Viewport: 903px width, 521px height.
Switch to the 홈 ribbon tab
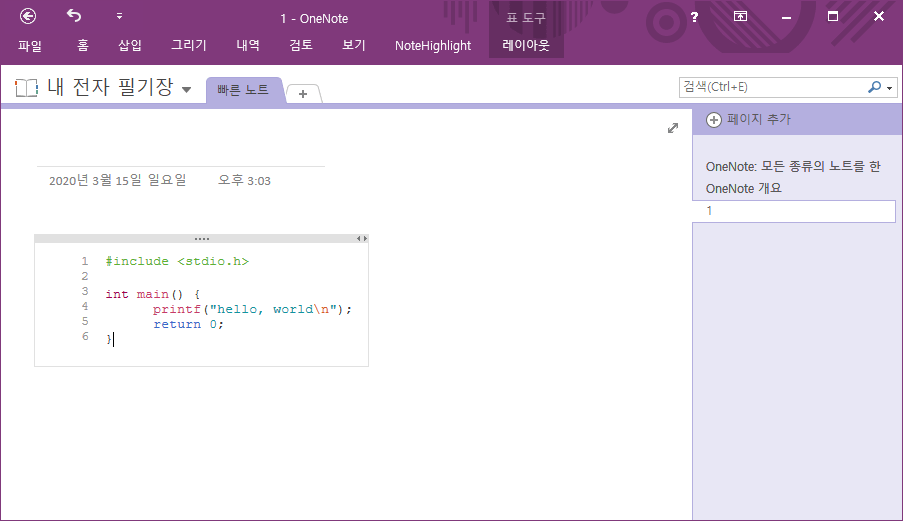[x=83, y=45]
